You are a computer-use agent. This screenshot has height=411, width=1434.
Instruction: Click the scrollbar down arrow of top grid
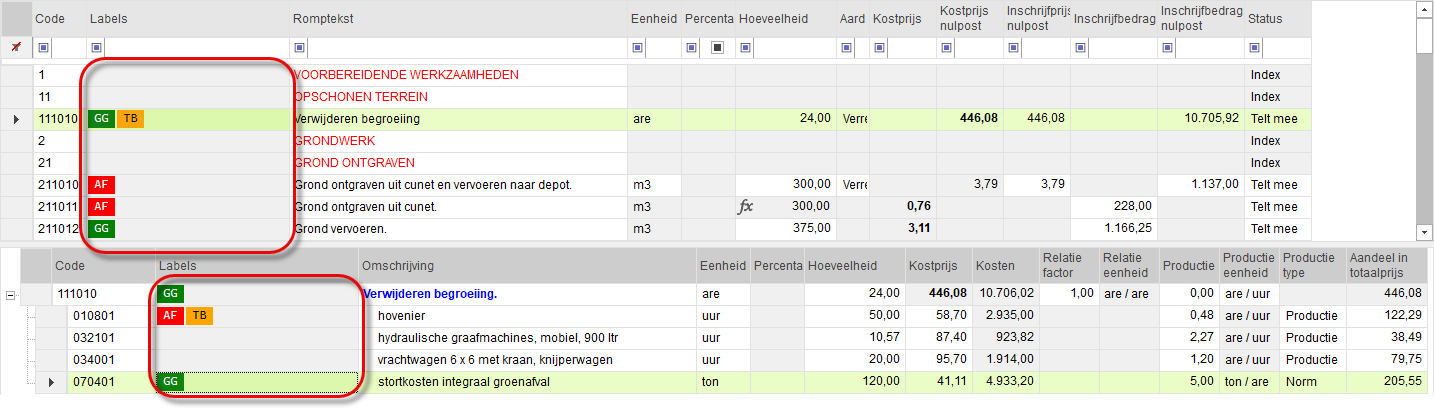(1425, 232)
